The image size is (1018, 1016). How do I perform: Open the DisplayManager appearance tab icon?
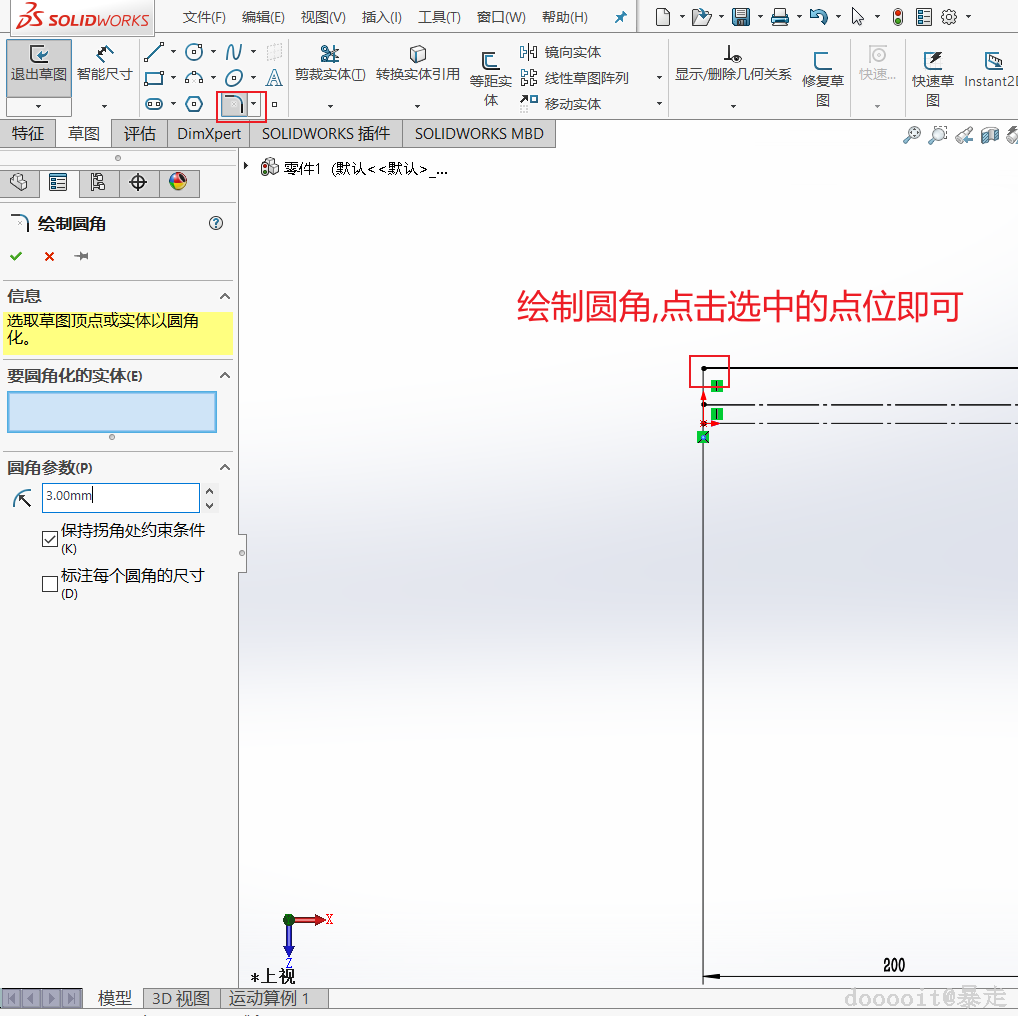[x=178, y=183]
